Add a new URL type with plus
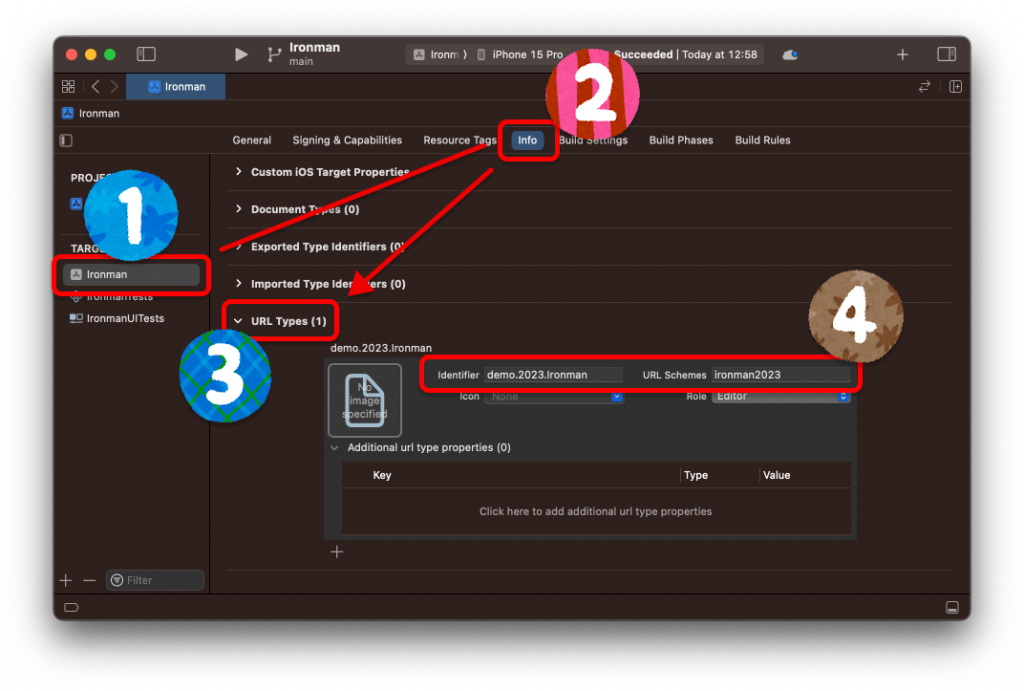 (x=336, y=552)
